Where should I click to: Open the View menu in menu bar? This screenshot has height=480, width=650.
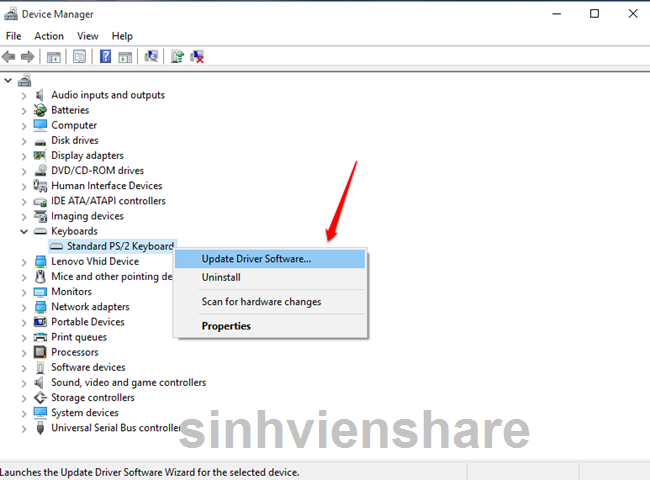pyautogui.click(x=88, y=36)
